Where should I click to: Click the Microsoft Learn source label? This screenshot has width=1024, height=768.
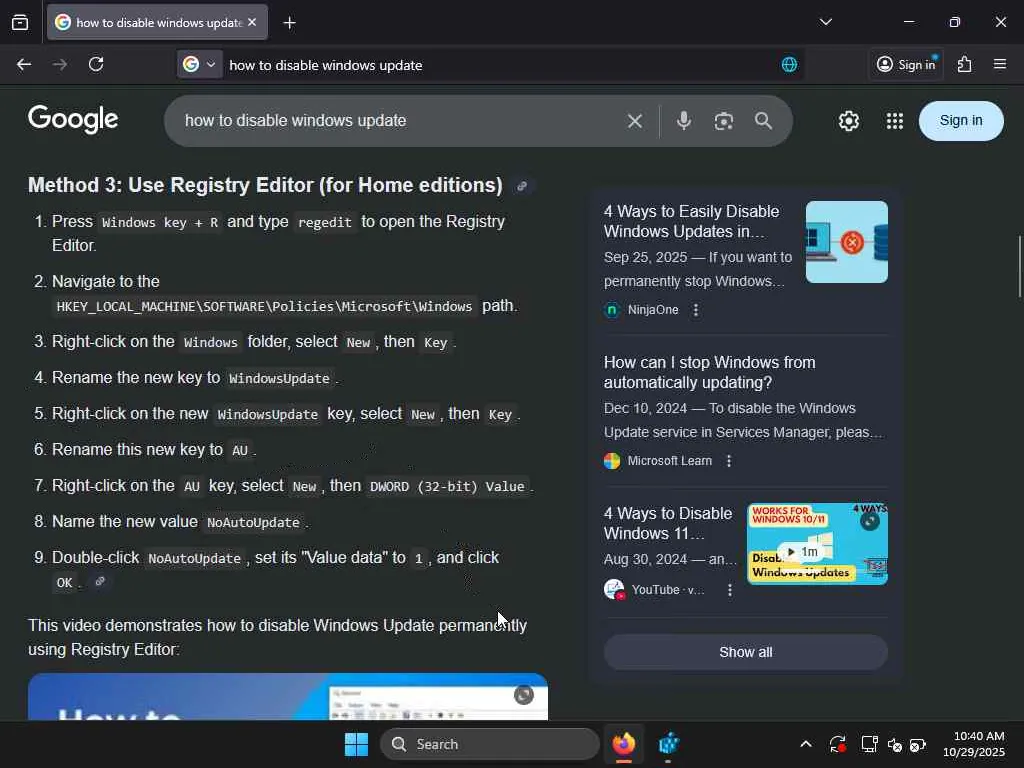click(669, 460)
